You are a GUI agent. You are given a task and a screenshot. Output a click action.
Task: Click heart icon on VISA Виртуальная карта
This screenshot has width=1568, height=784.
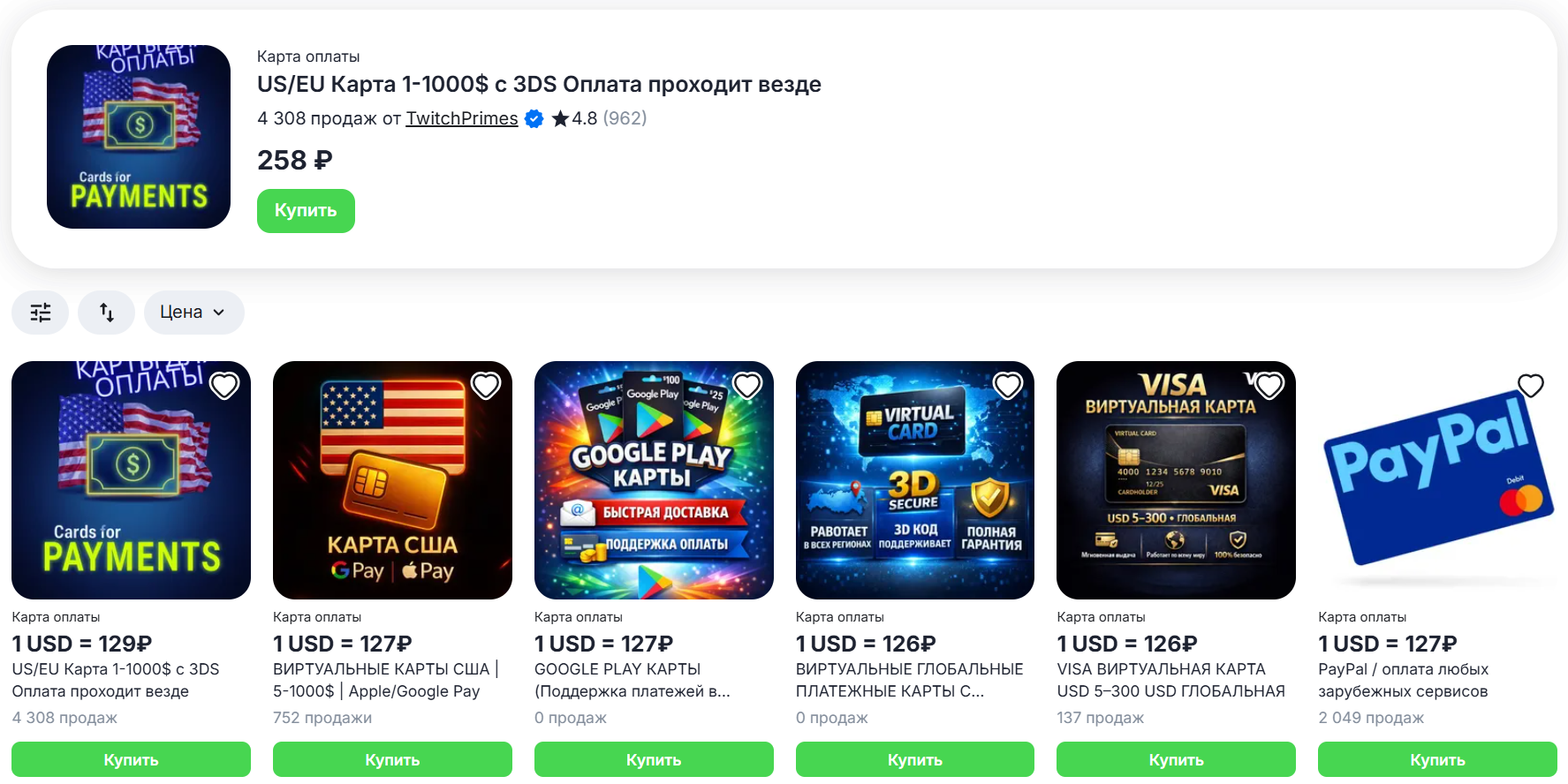point(1269,386)
